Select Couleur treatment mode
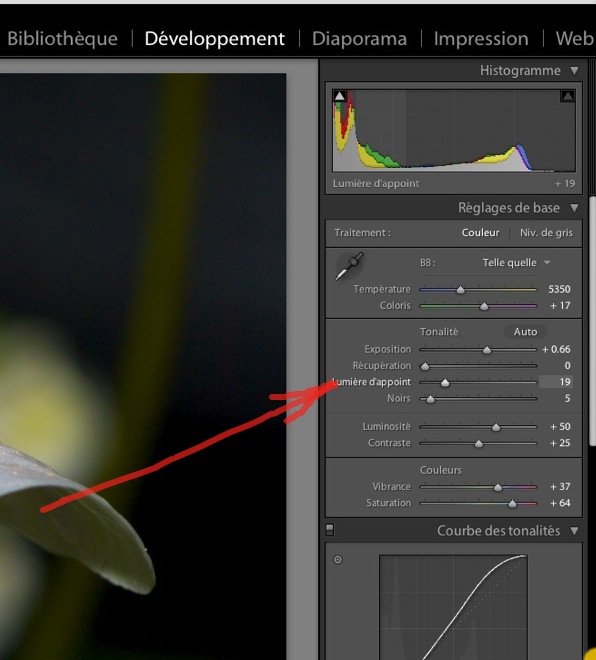 pyautogui.click(x=480, y=233)
